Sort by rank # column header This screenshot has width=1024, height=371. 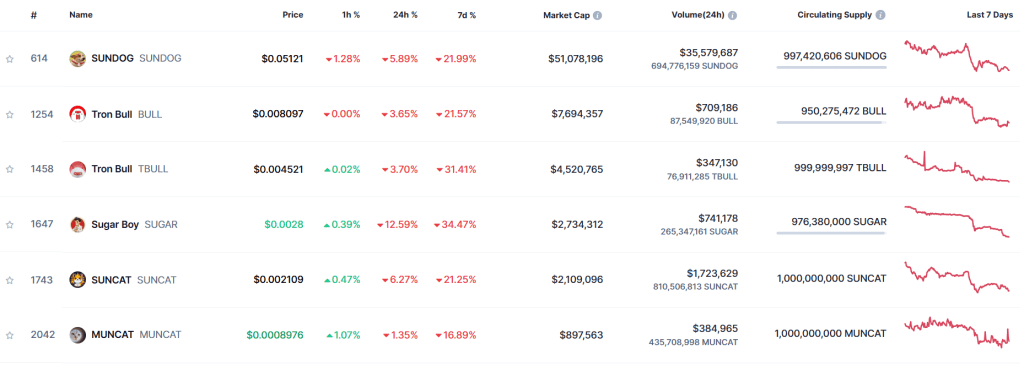click(x=33, y=15)
